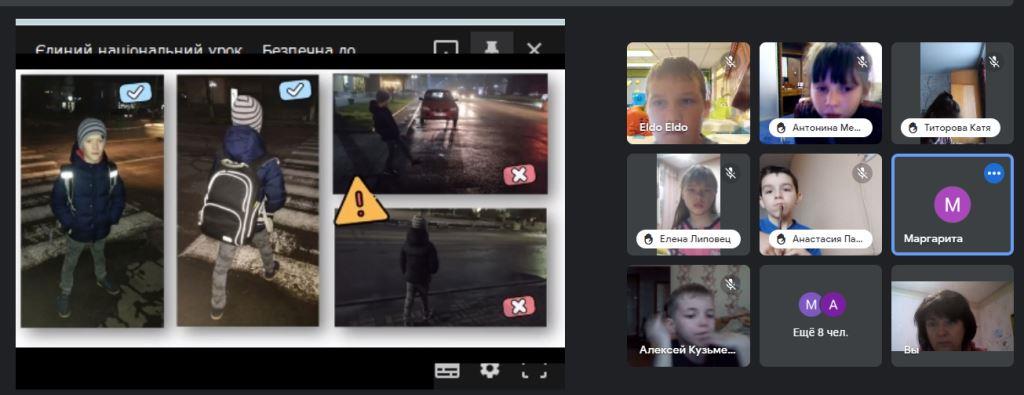The height and width of the screenshot is (395, 1024).
Task: Toggle captions with the subtitles icon
Action: coord(447,371)
